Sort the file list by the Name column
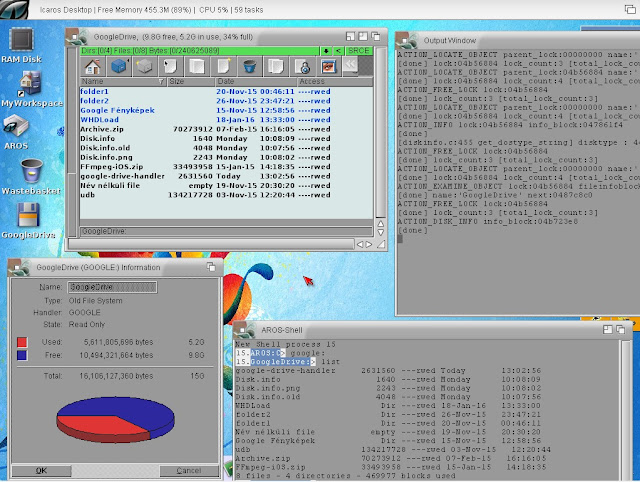The width and height of the screenshot is (640, 482). click(x=122, y=82)
